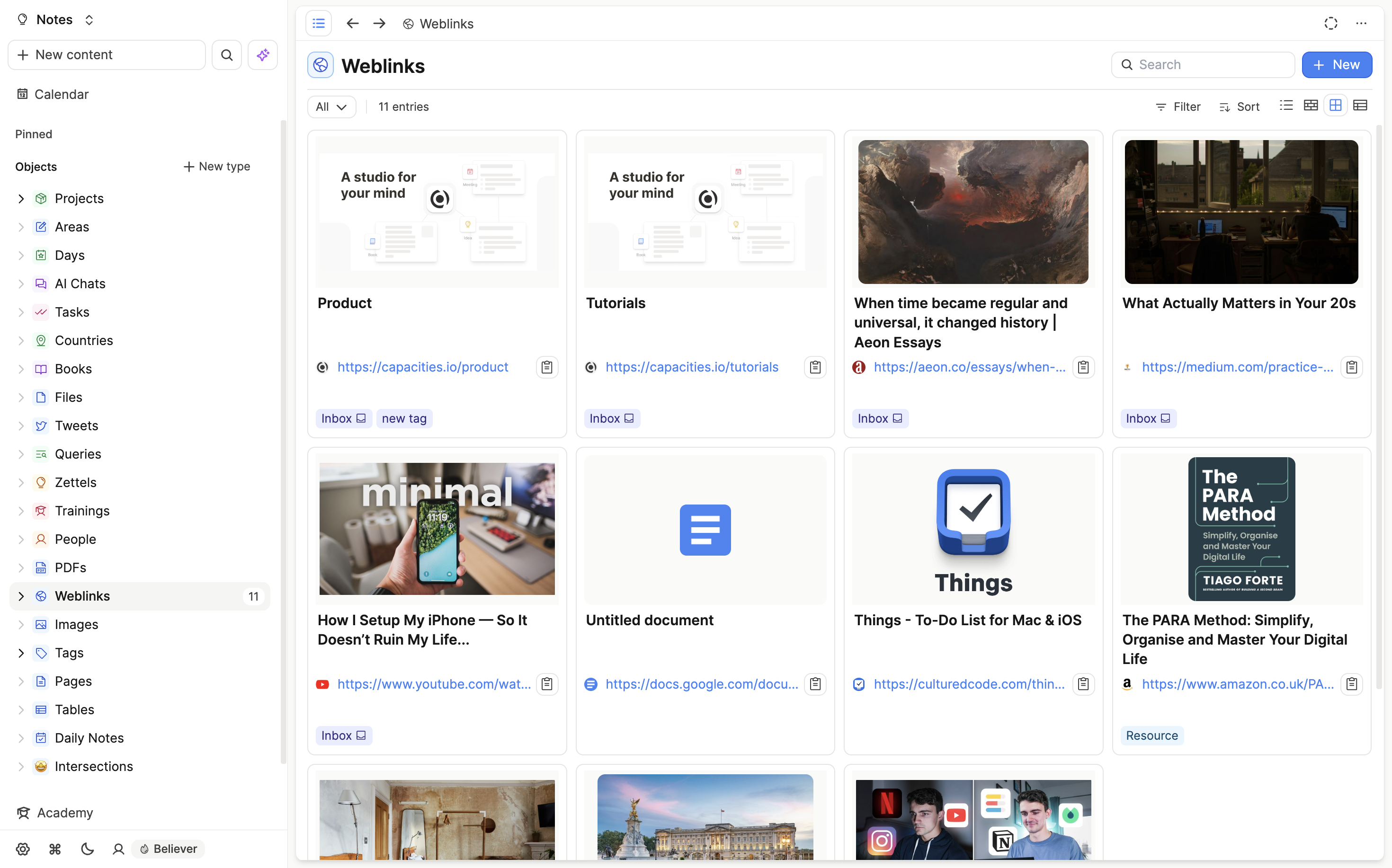
Task: Toggle dark mode moon icon
Action: (x=87, y=849)
